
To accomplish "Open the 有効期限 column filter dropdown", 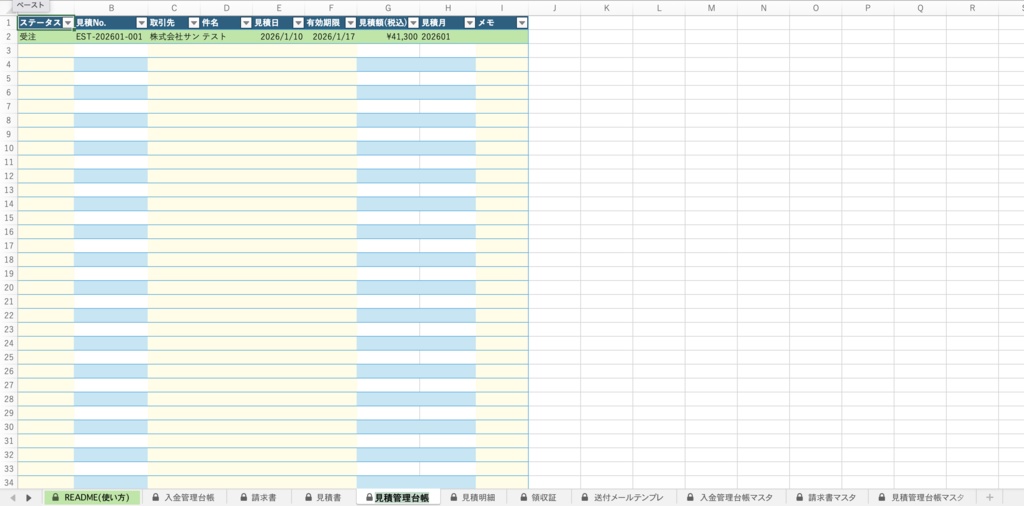I will coord(350,23).
